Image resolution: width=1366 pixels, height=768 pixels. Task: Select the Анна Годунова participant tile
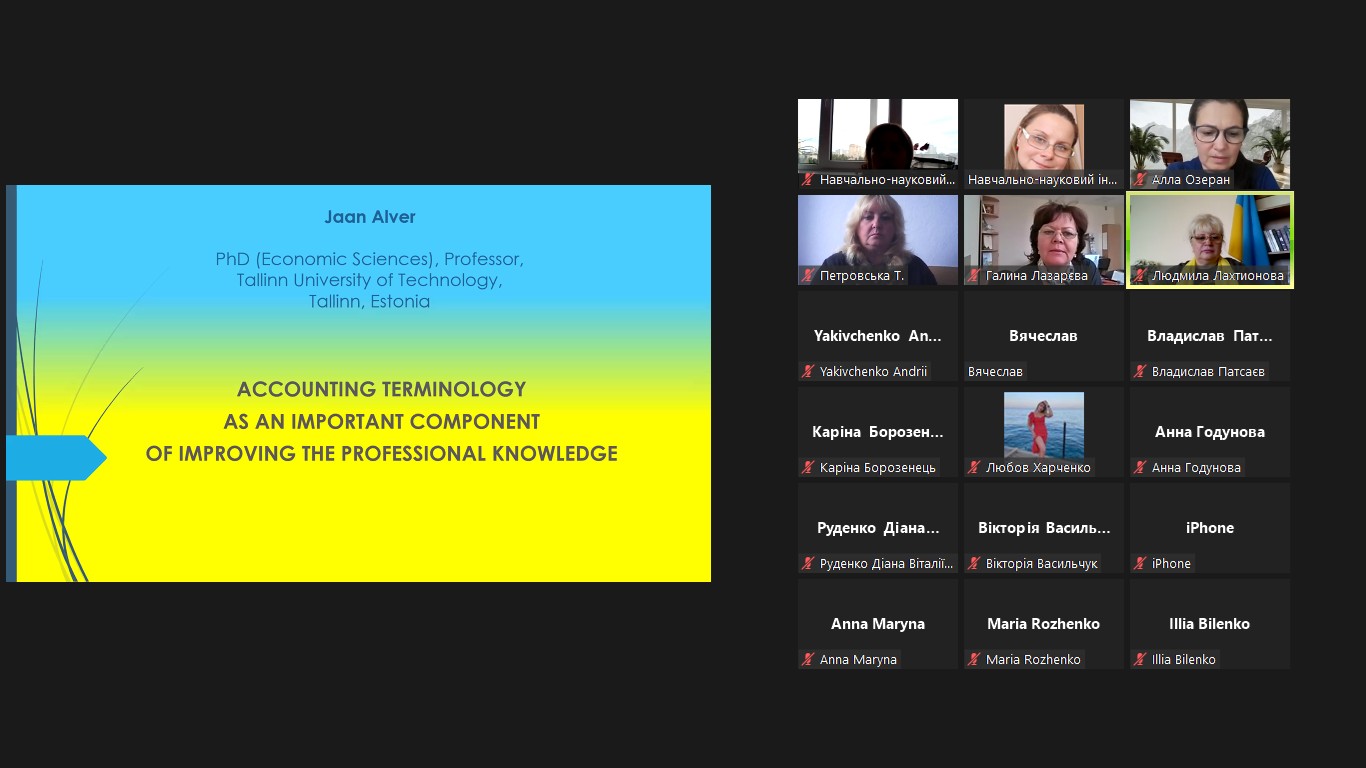coord(1209,432)
